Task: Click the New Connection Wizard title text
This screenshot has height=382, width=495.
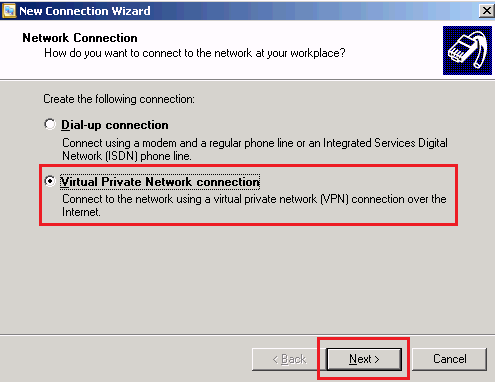Action: point(85,11)
